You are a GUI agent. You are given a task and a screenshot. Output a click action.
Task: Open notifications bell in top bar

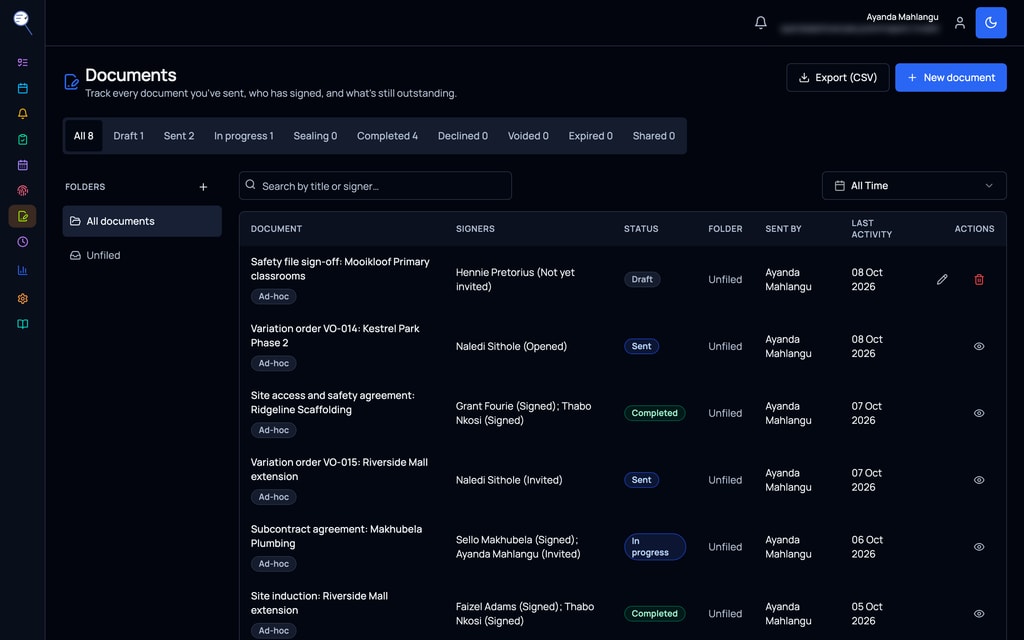coord(761,23)
